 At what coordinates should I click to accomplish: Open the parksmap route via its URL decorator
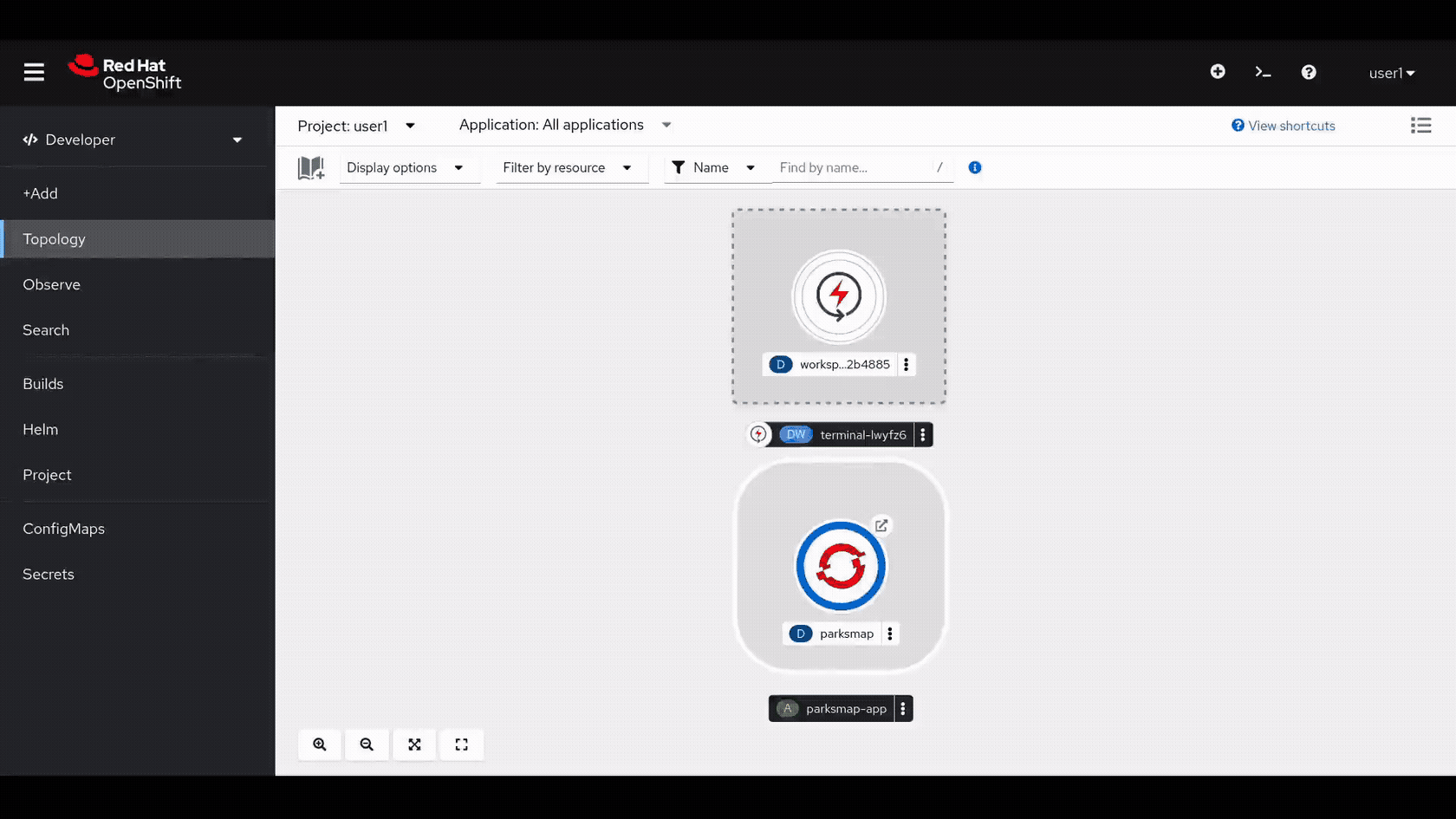[881, 526]
